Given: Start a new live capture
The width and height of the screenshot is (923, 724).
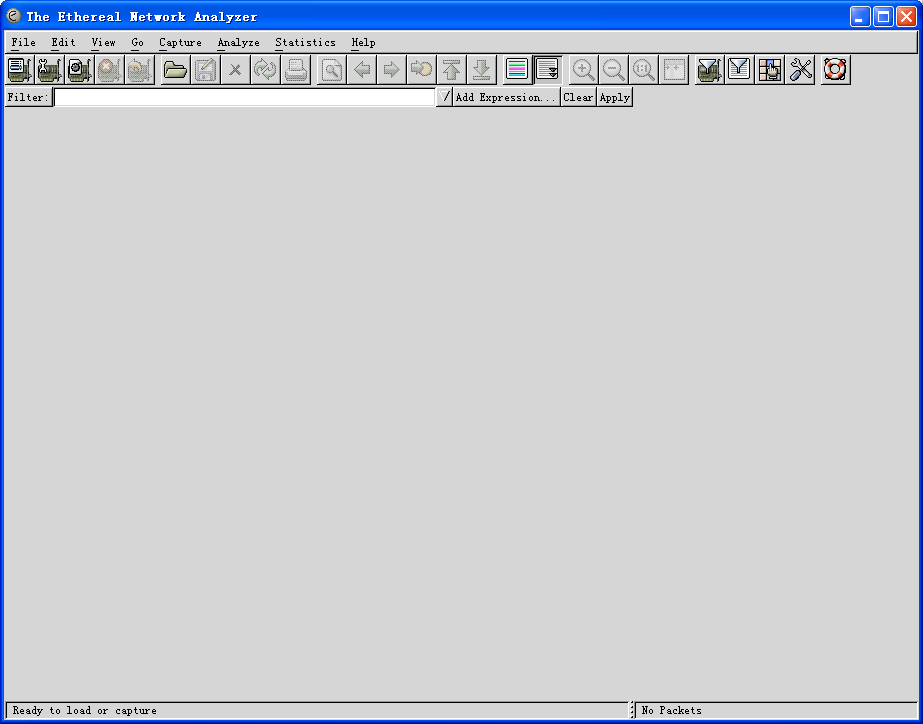Looking at the screenshot, I should pos(79,70).
